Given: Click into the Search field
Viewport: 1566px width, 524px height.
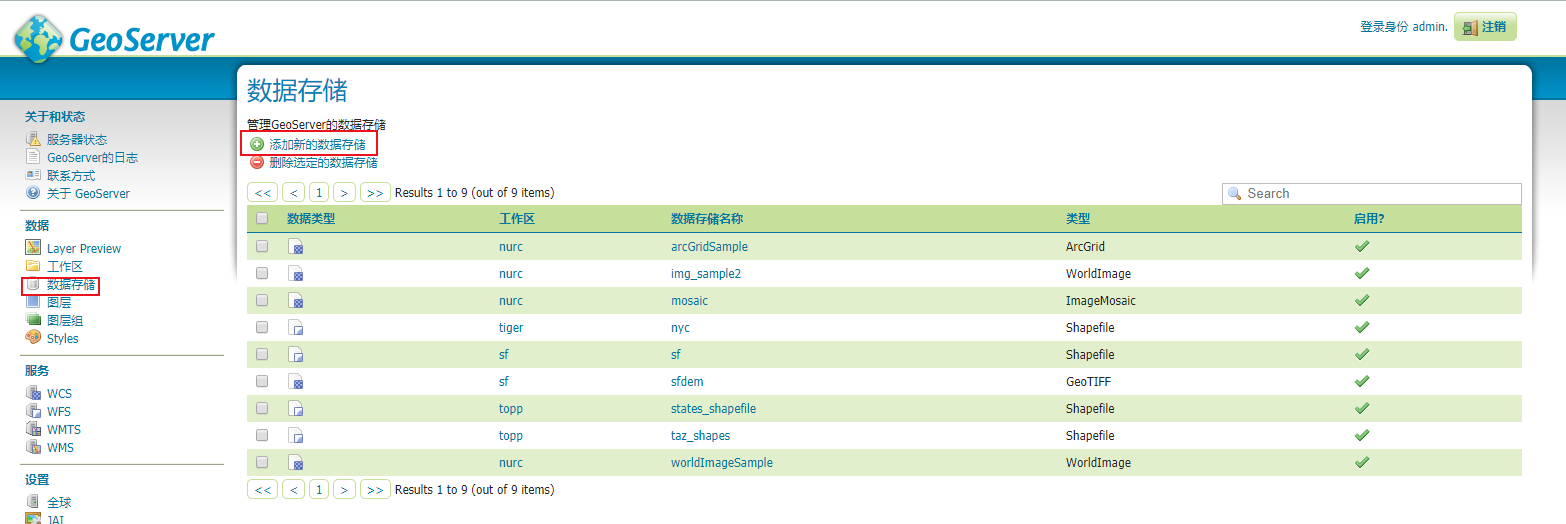Looking at the screenshot, I should click(x=1372, y=193).
